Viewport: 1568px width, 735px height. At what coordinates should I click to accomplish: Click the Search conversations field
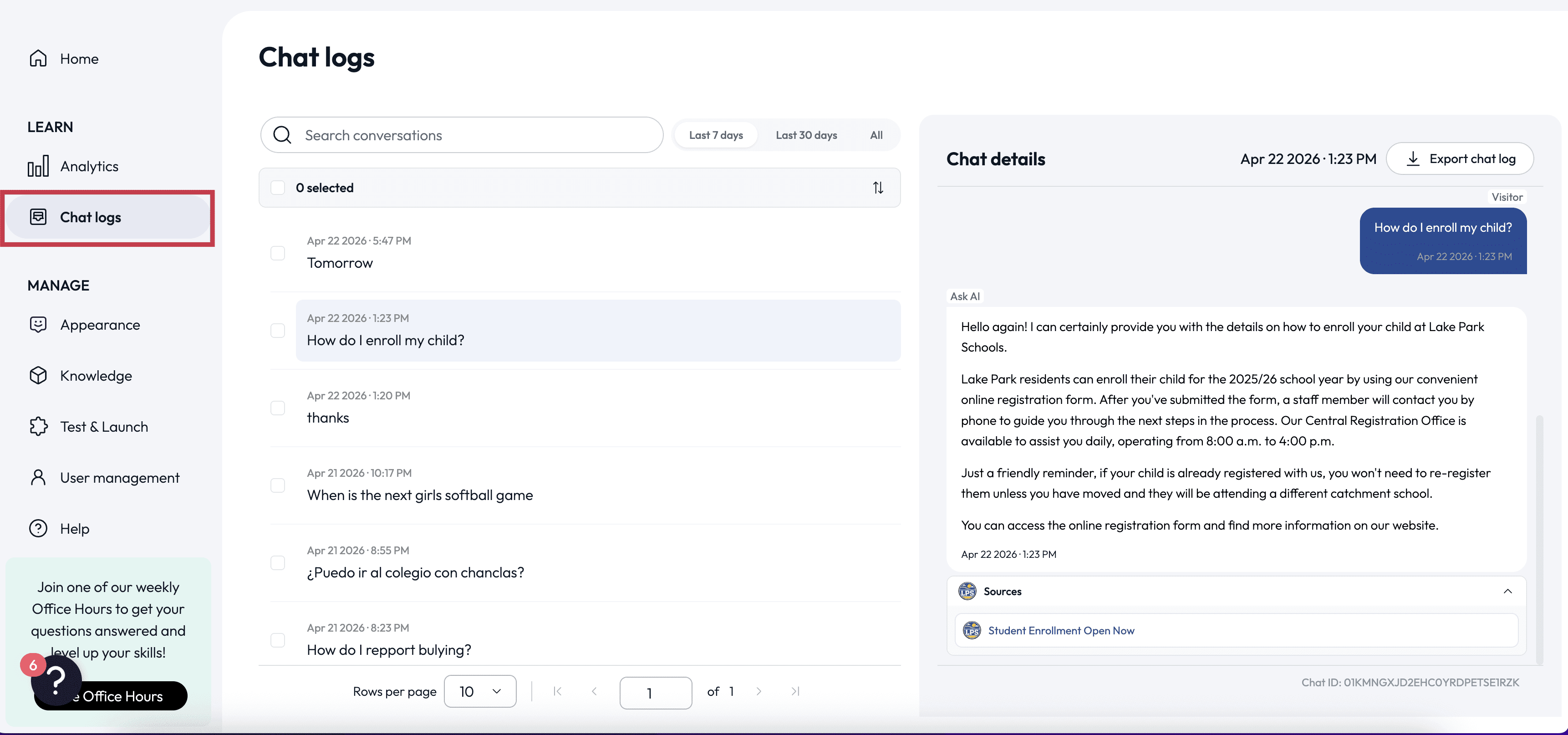click(461, 135)
